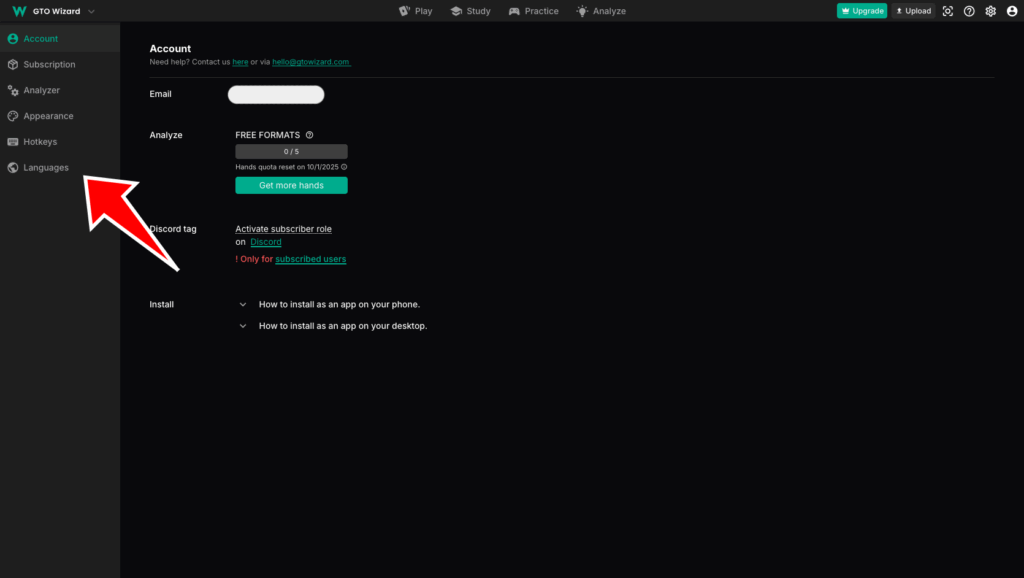Expand the GTO Wizard dropdown chevron

92,11
